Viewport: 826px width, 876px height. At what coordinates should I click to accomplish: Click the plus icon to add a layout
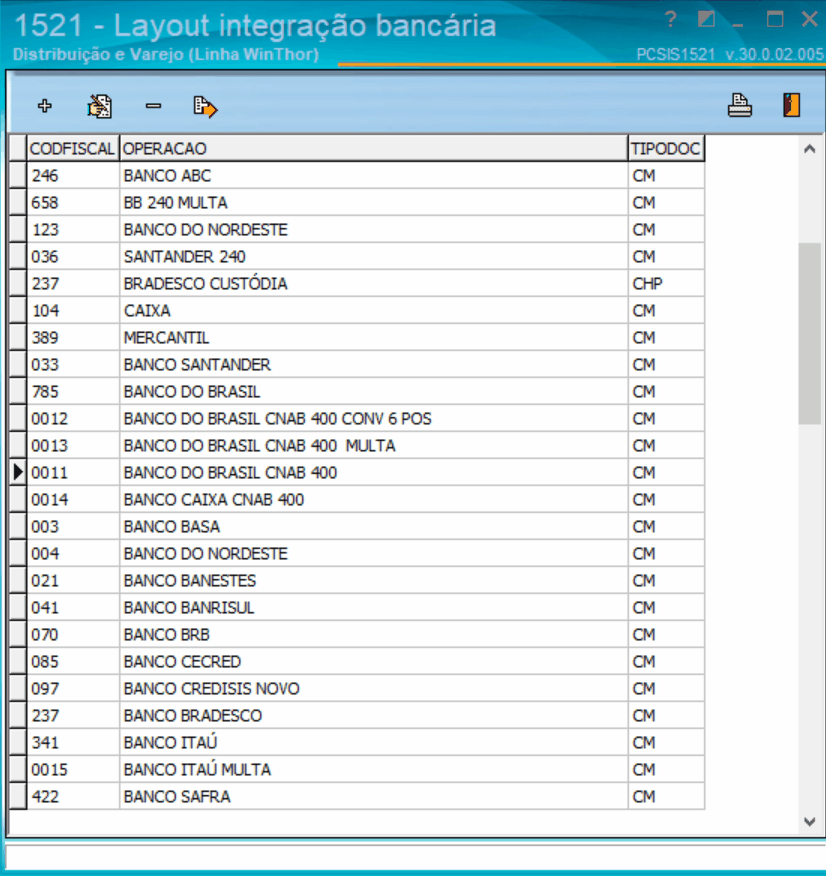click(x=45, y=106)
